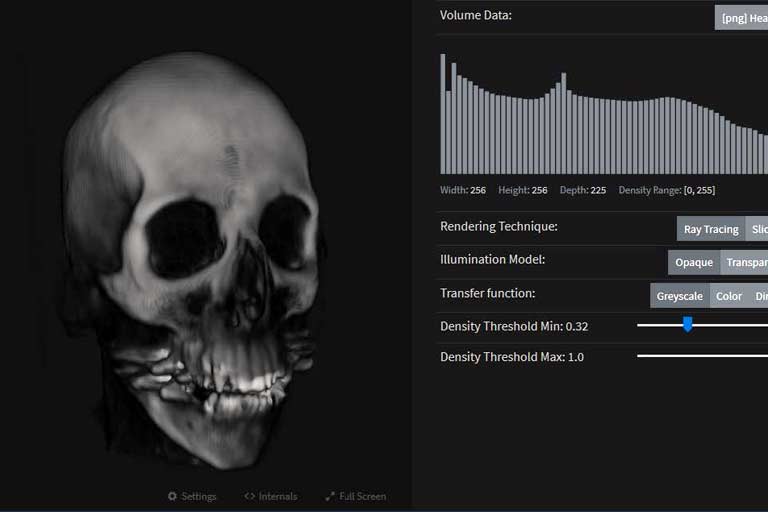The height and width of the screenshot is (512, 768).
Task: Open Settings via the gear icon
Action: (x=173, y=496)
